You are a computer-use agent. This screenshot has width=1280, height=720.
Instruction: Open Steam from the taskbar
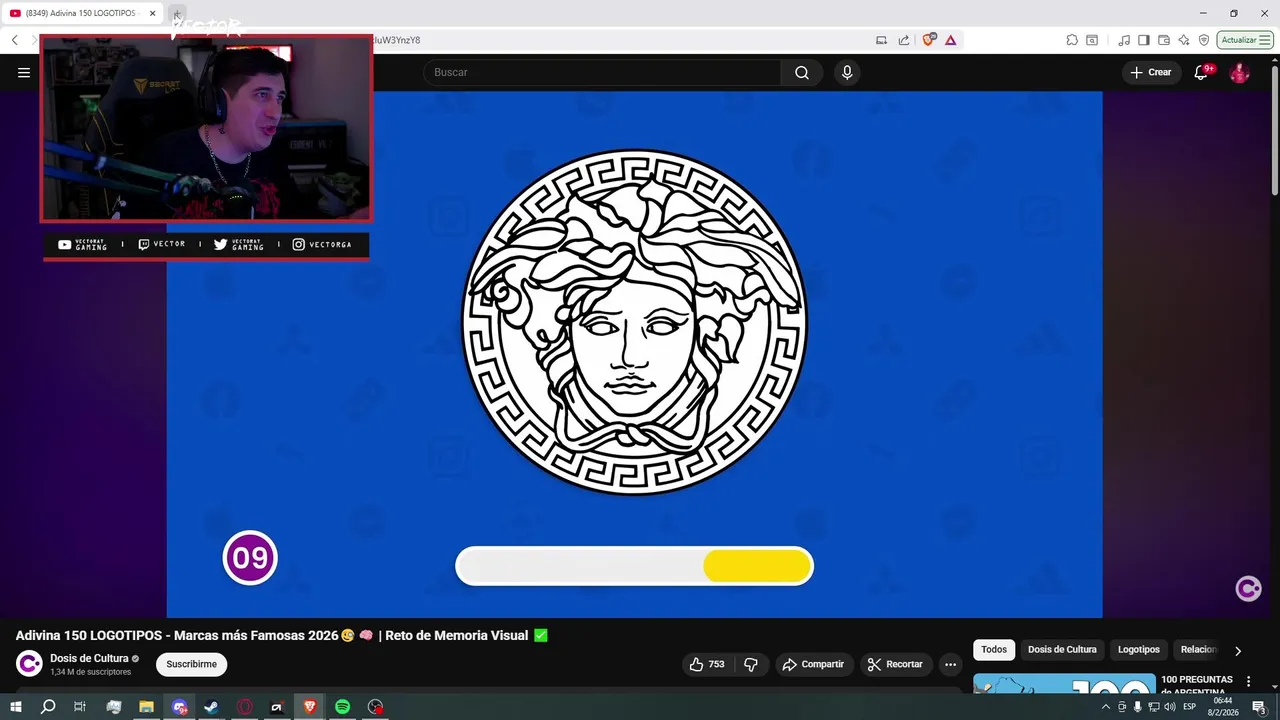[x=211, y=707]
